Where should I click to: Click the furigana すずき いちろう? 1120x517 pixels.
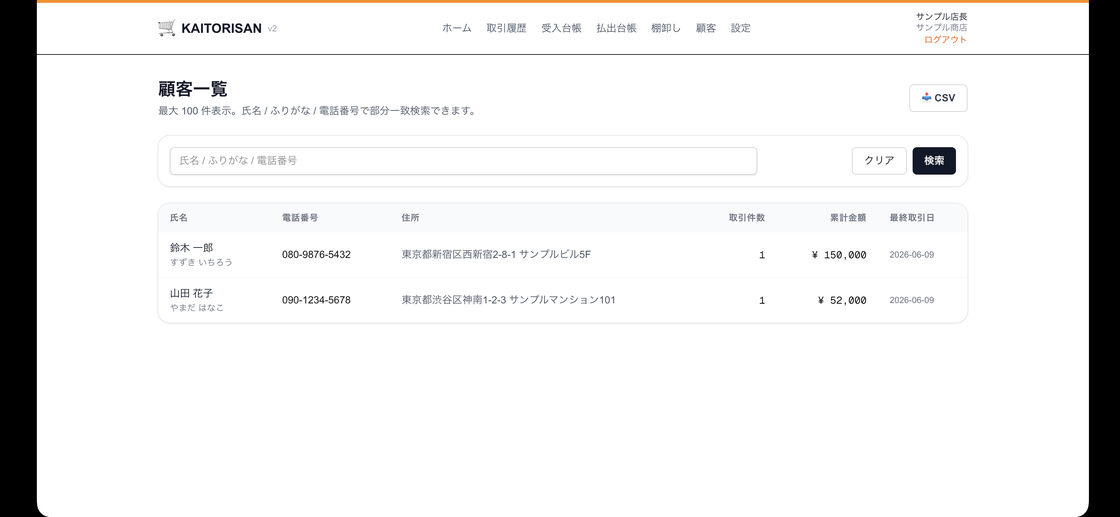point(201,262)
